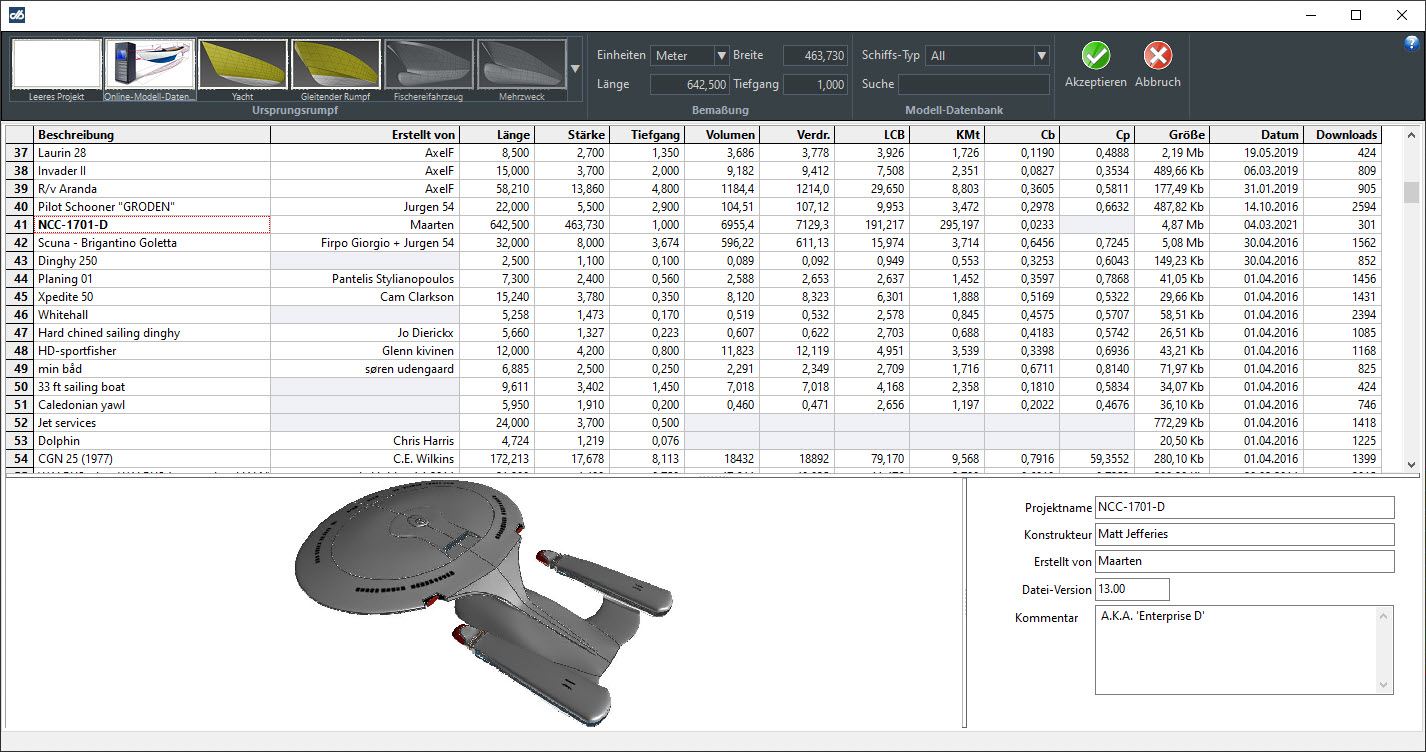The image size is (1426, 752).
Task: Sort by LCB column header
Action: tap(873, 135)
